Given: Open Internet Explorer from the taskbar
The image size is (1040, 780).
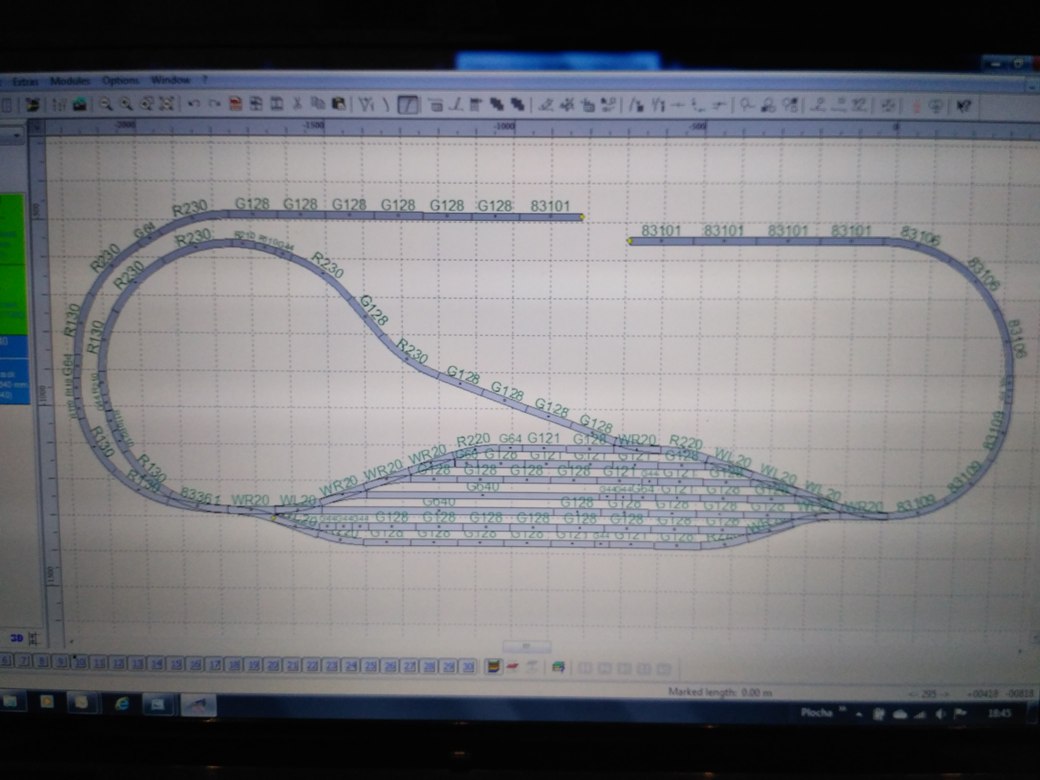Looking at the screenshot, I should (x=121, y=703).
